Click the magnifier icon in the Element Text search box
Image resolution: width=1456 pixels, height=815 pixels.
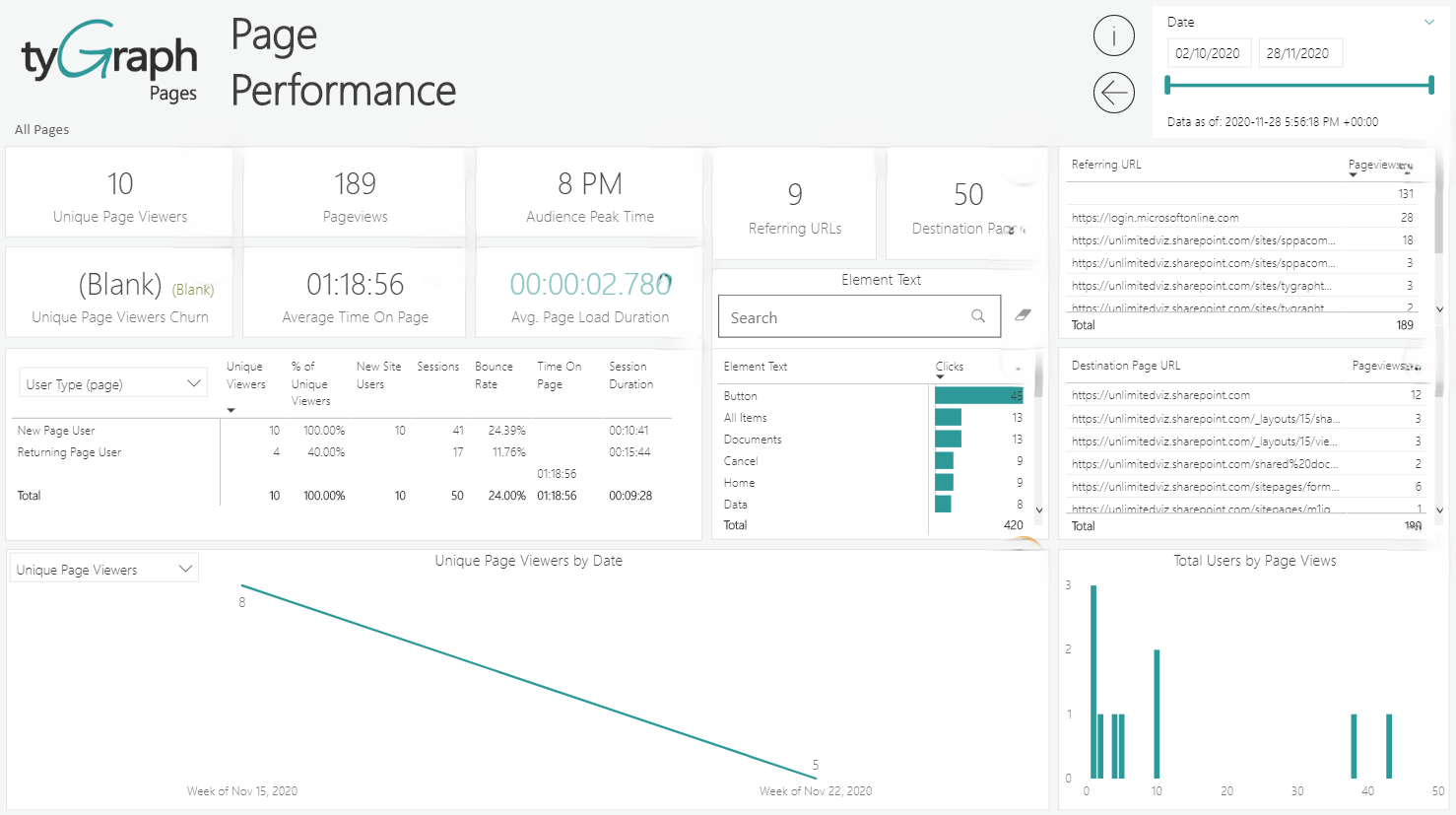(977, 316)
